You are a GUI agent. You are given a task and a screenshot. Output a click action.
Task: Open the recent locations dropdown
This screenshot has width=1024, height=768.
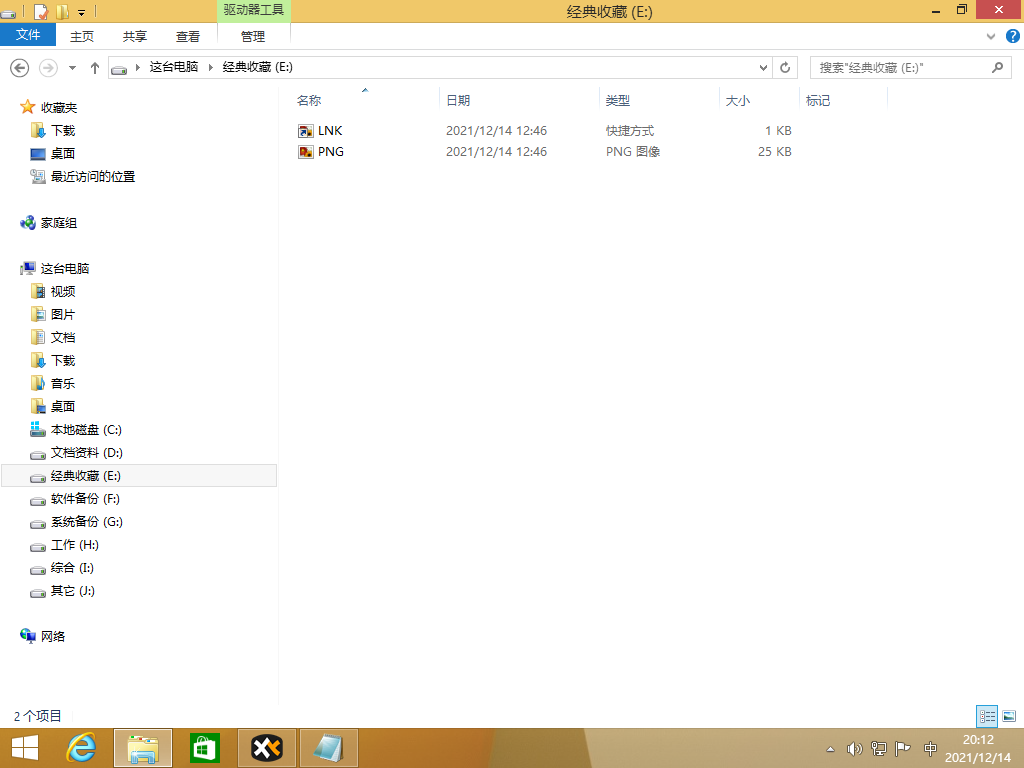tap(72, 67)
